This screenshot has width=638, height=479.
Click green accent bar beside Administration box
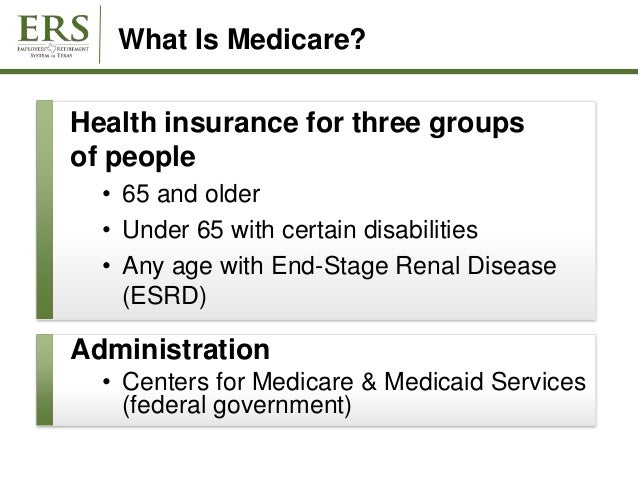tap(45, 380)
